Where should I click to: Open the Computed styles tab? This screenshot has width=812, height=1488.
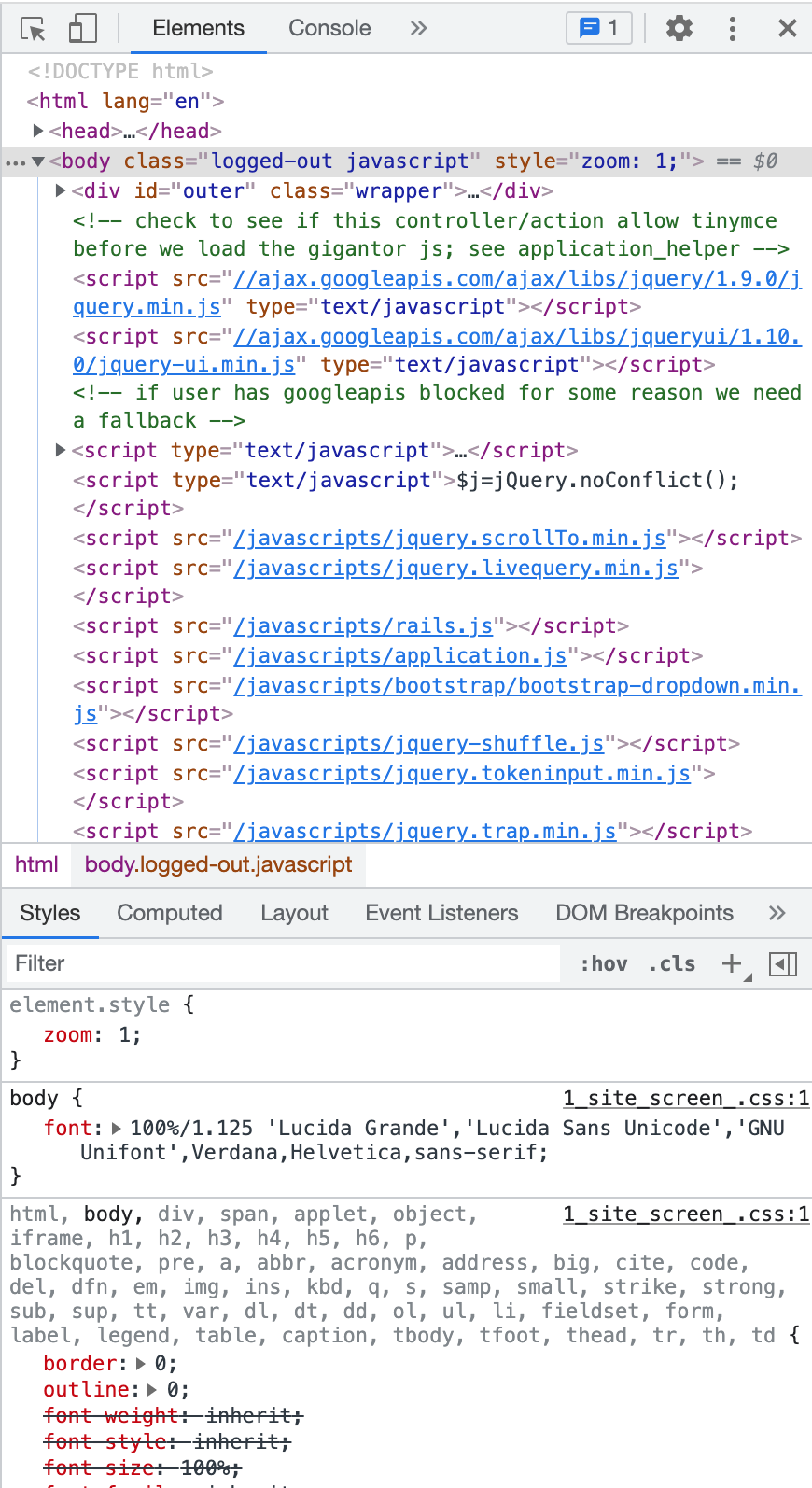tap(170, 913)
